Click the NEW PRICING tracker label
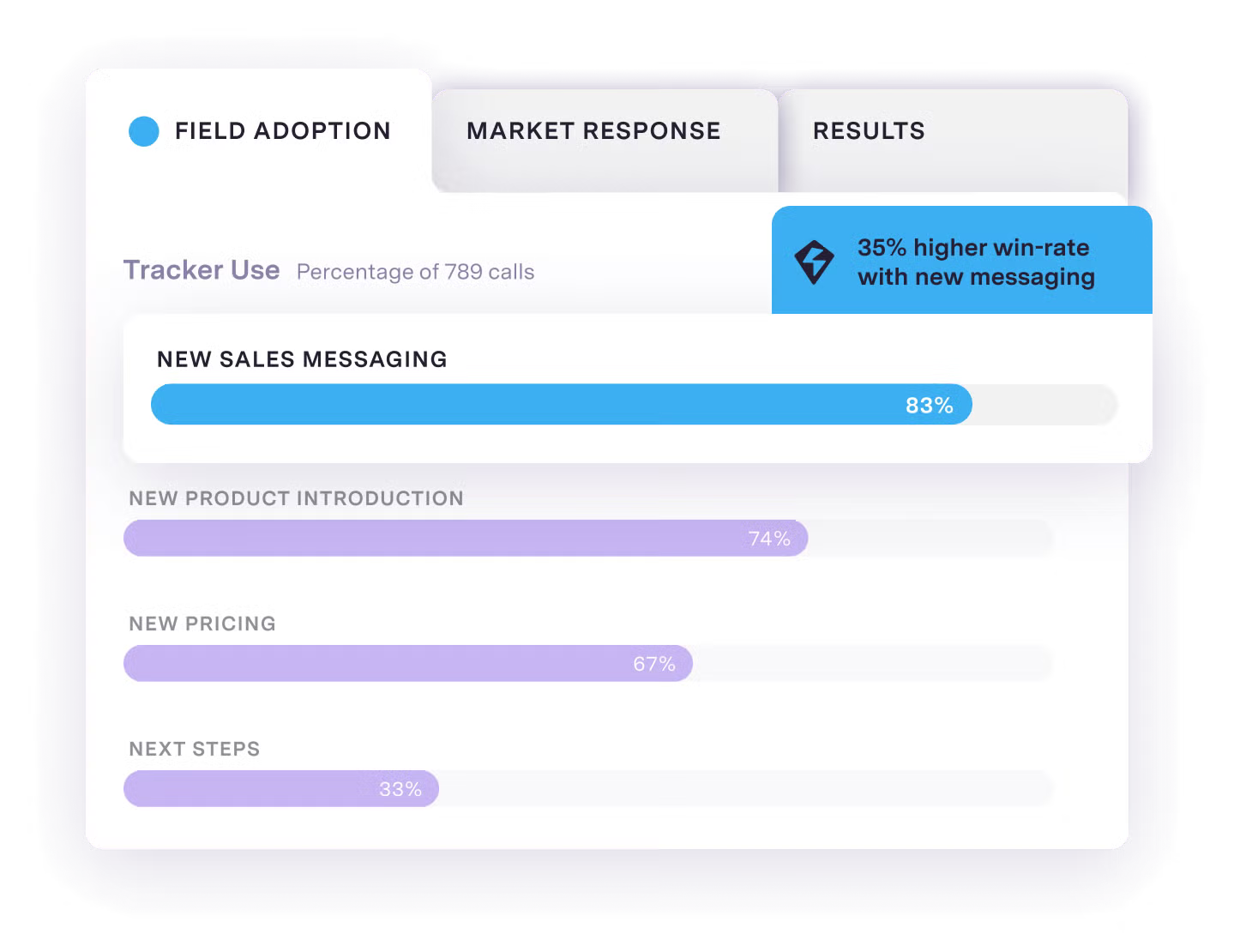 pos(201,624)
